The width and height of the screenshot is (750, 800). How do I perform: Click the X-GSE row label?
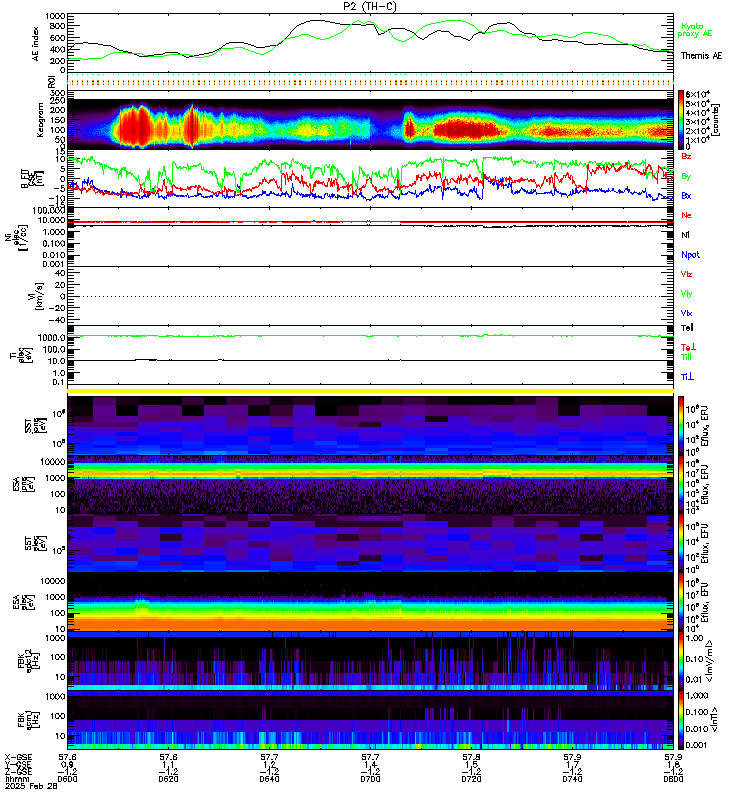[x=18, y=758]
